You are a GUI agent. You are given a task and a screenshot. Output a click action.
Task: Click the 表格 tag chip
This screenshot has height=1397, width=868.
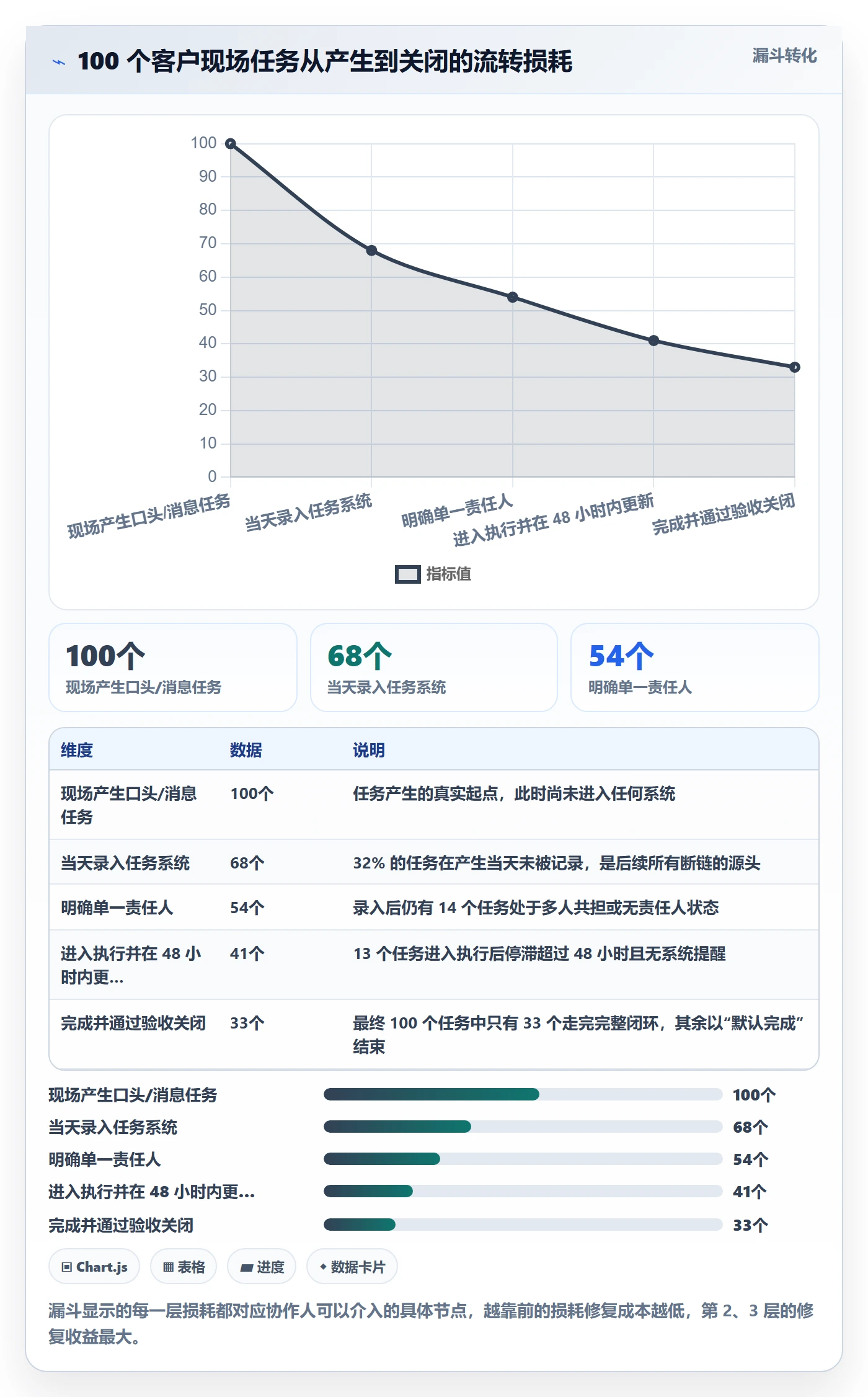184,1267
